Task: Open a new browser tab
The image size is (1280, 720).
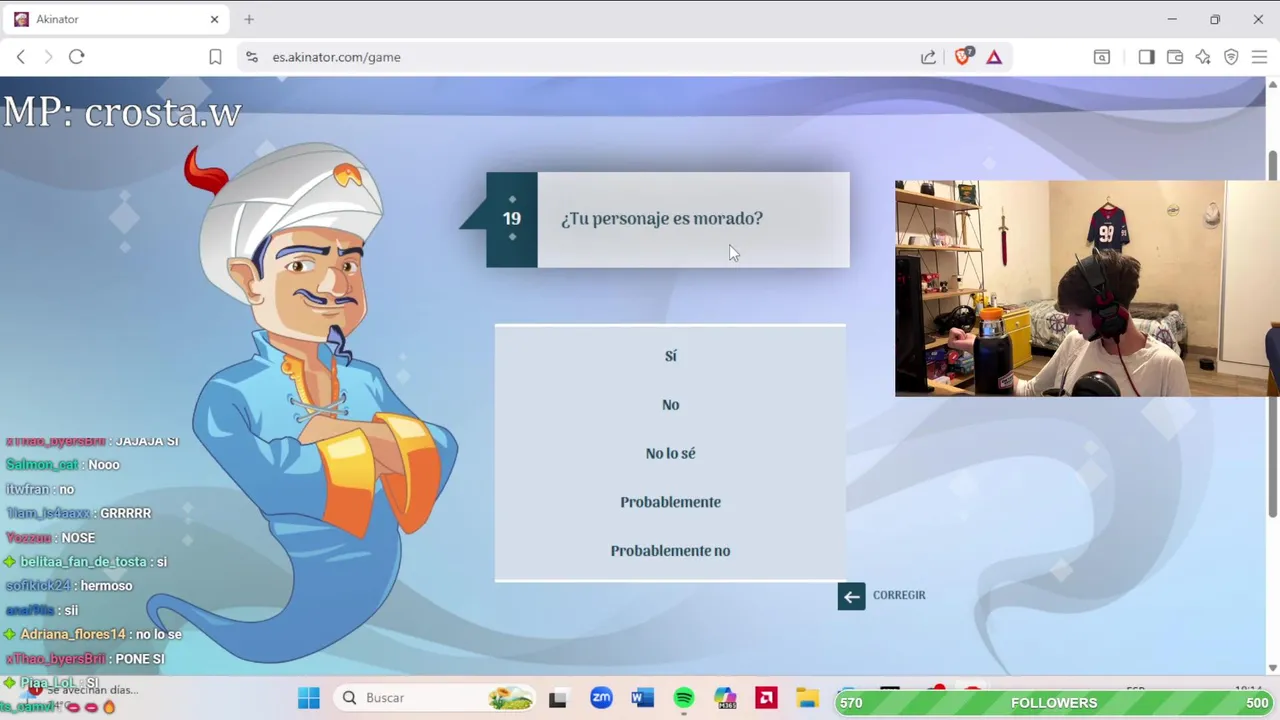Action: click(x=249, y=19)
